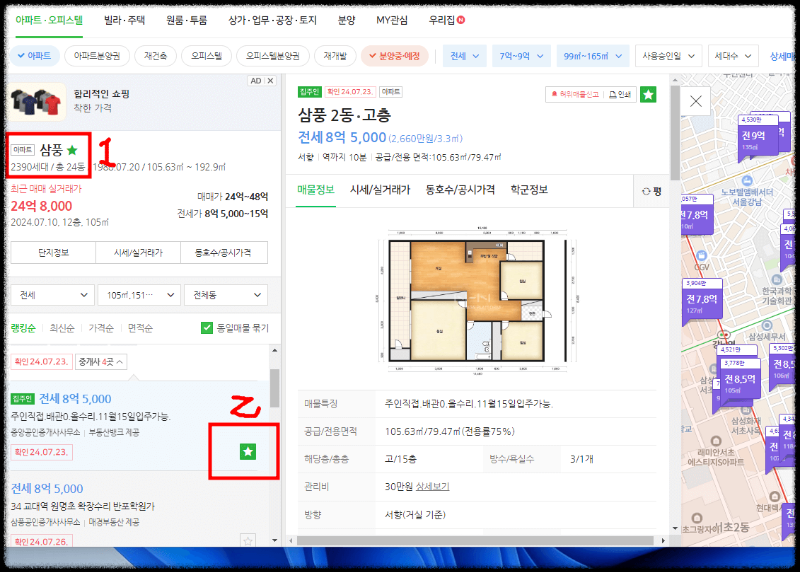Image resolution: width=800 pixels, height=572 pixels.
Task: Click the 24억 8,000 recent sale price
Action: tap(41, 206)
